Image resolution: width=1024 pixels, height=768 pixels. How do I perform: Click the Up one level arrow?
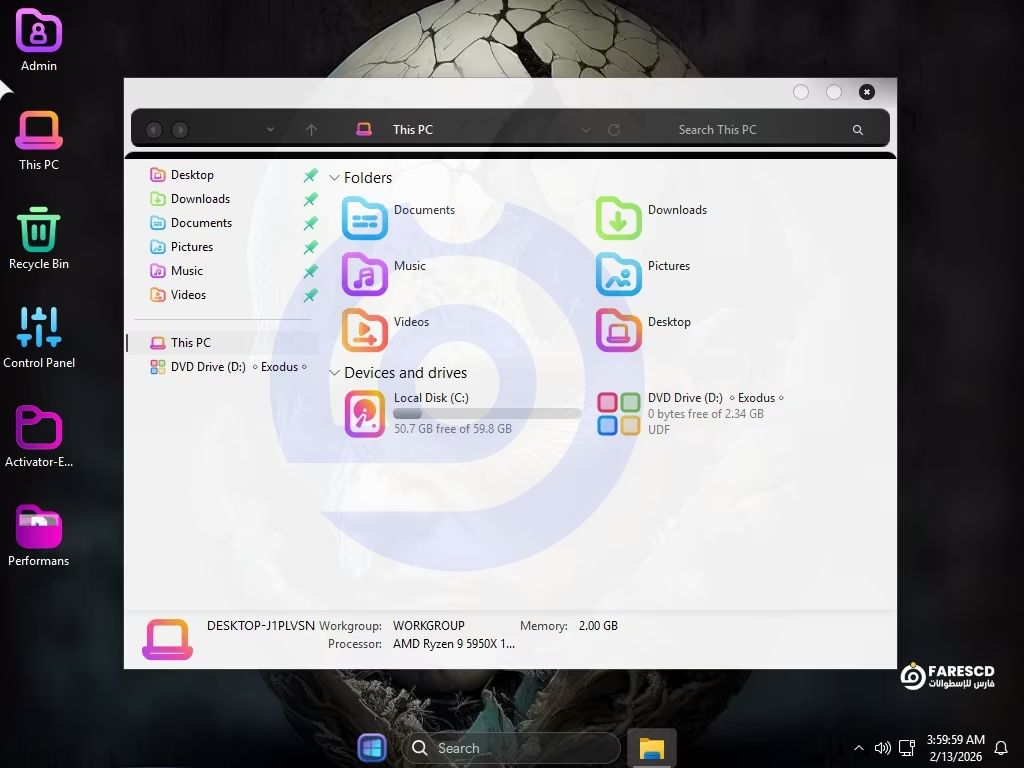tap(311, 130)
